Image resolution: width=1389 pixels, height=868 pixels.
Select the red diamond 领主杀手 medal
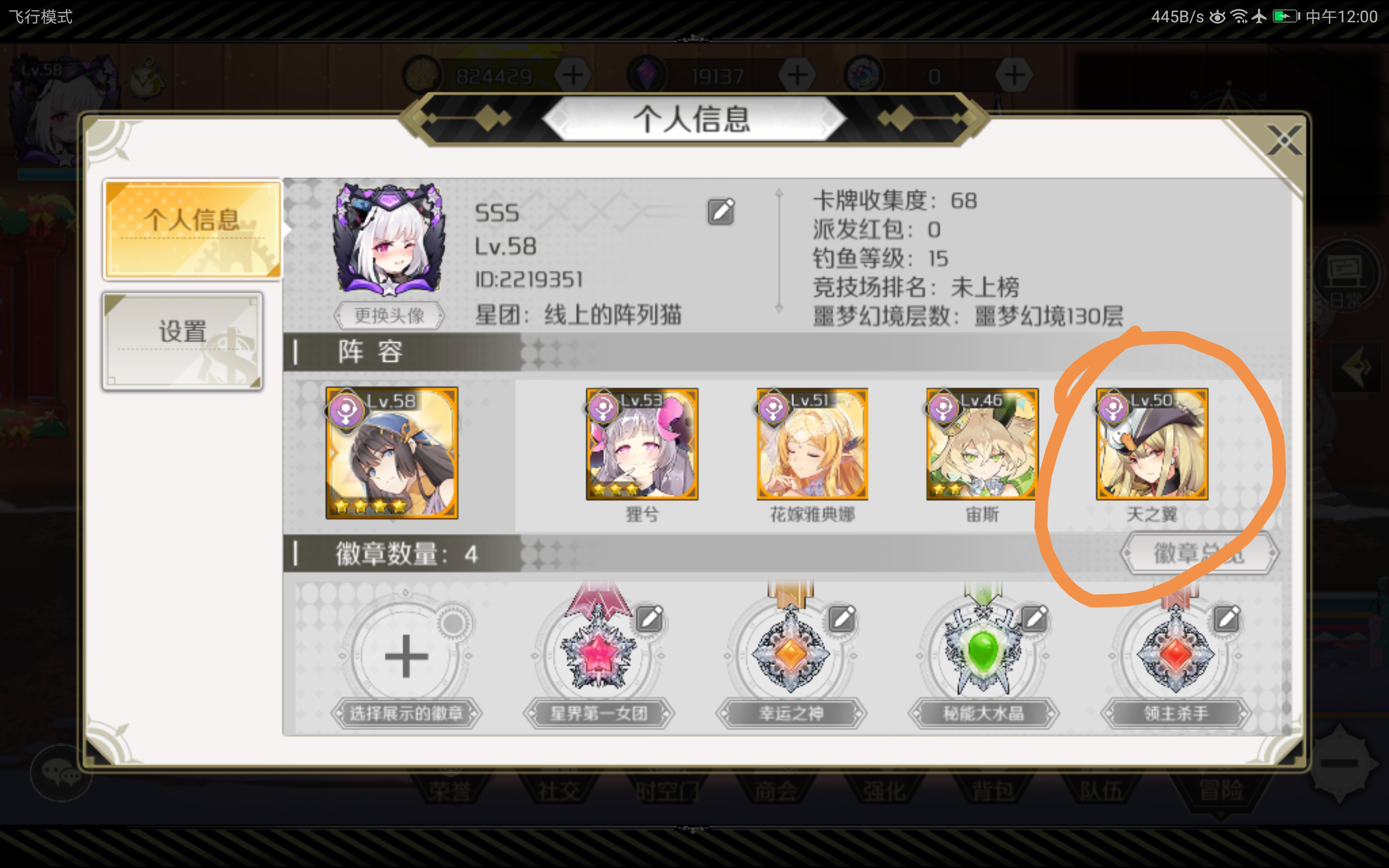(x=1174, y=654)
